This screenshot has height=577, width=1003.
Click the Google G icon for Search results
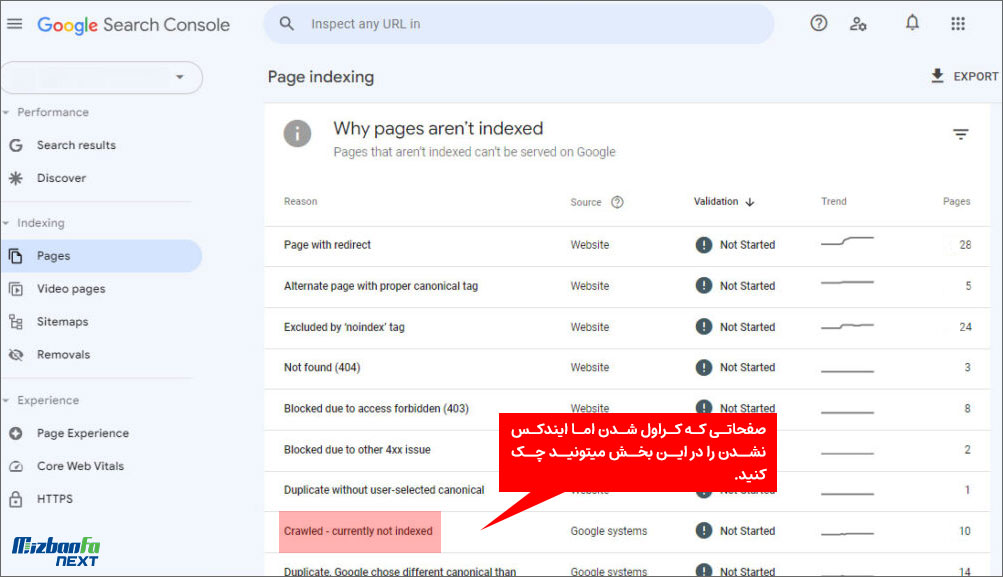point(16,145)
